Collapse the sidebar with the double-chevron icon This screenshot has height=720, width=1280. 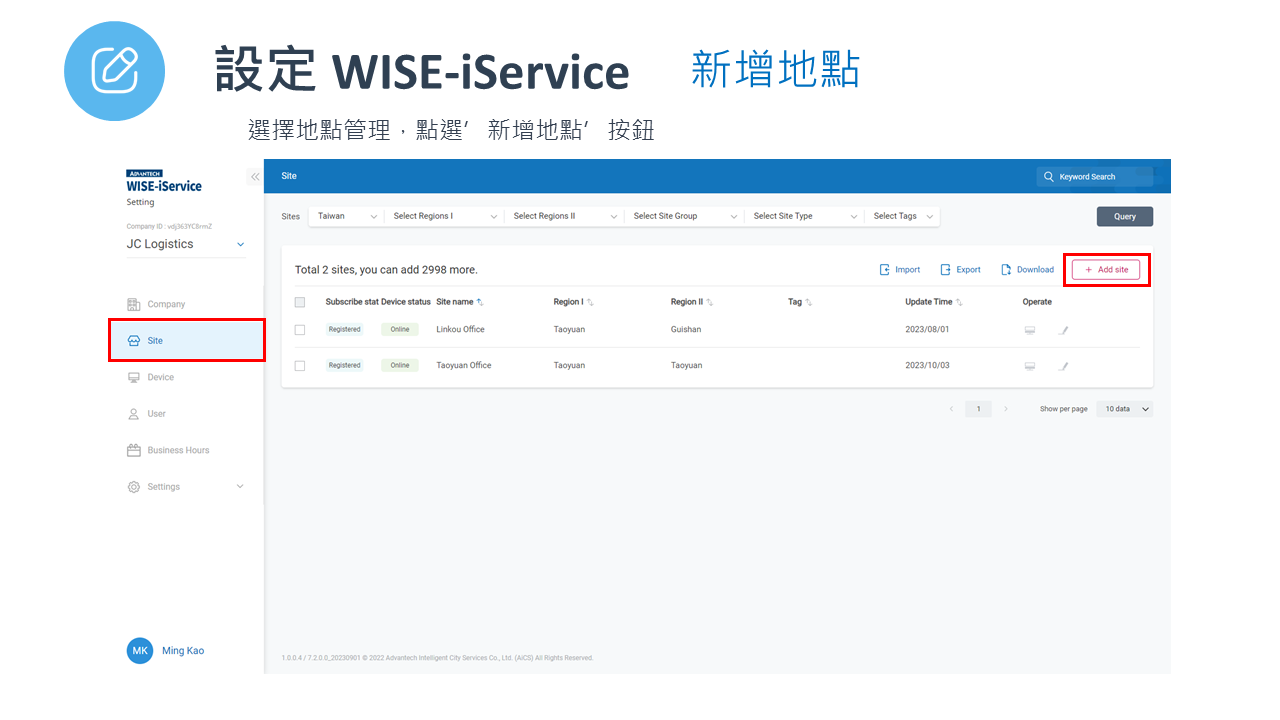pyautogui.click(x=255, y=177)
